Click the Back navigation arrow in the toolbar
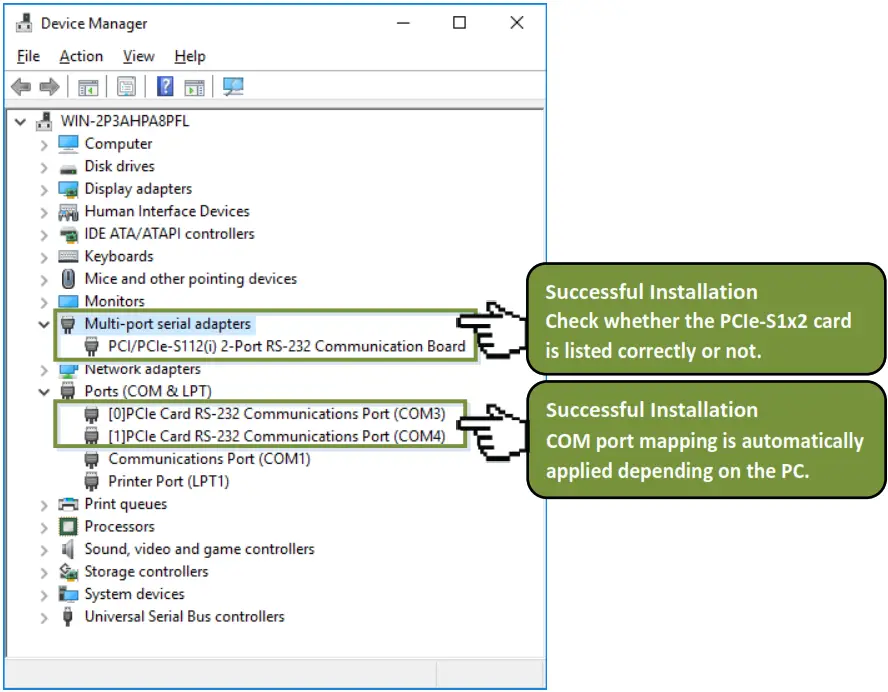This screenshot has height=692, width=888. click(x=20, y=87)
